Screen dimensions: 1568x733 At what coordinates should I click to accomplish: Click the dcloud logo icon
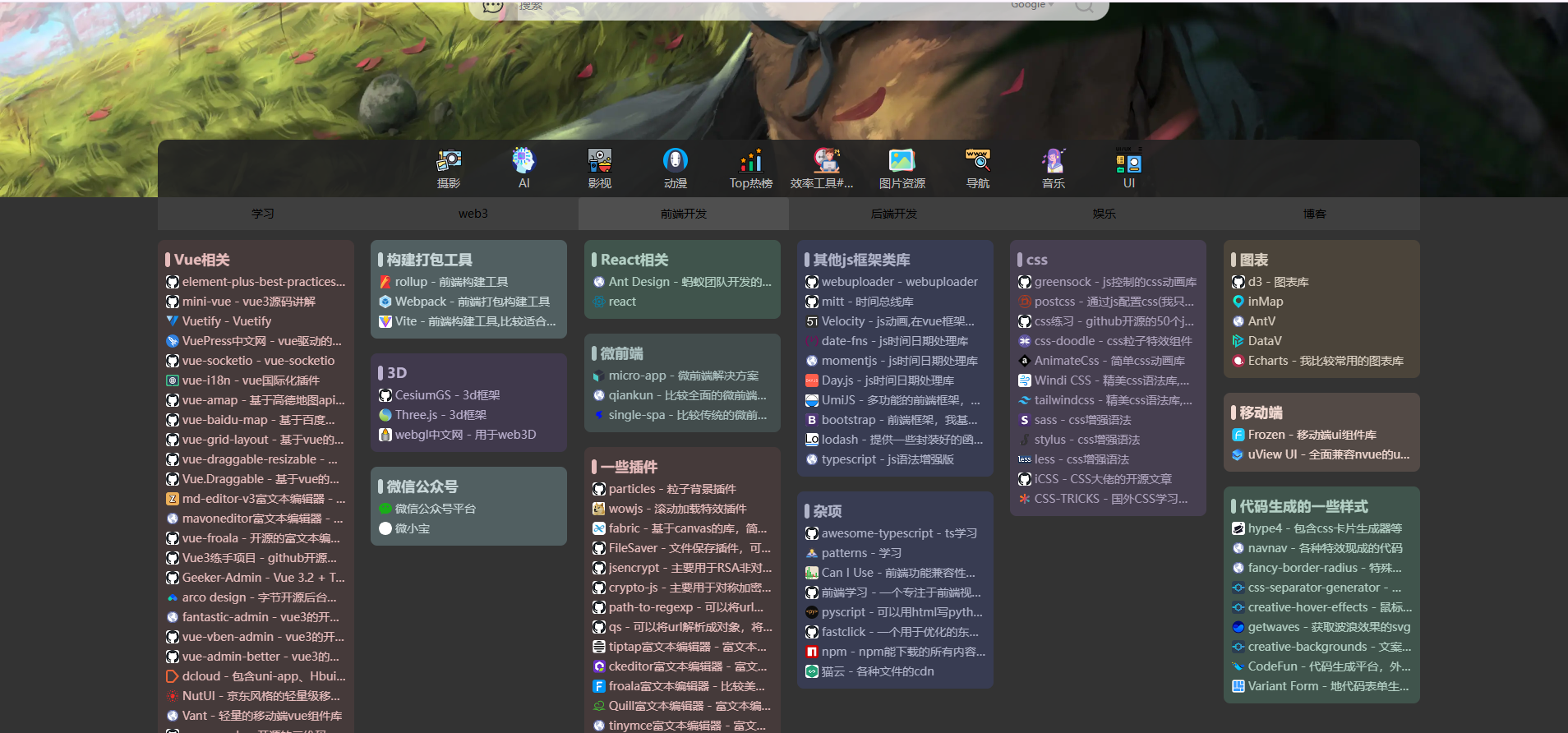point(173,676)
